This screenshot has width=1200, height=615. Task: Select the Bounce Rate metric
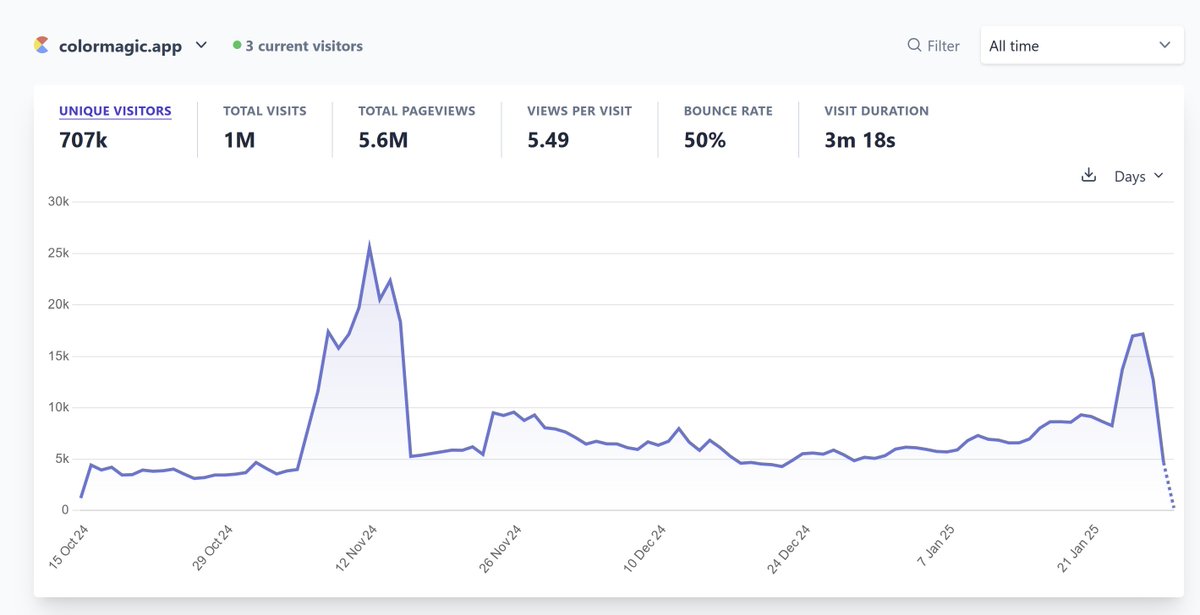[728, 126]
